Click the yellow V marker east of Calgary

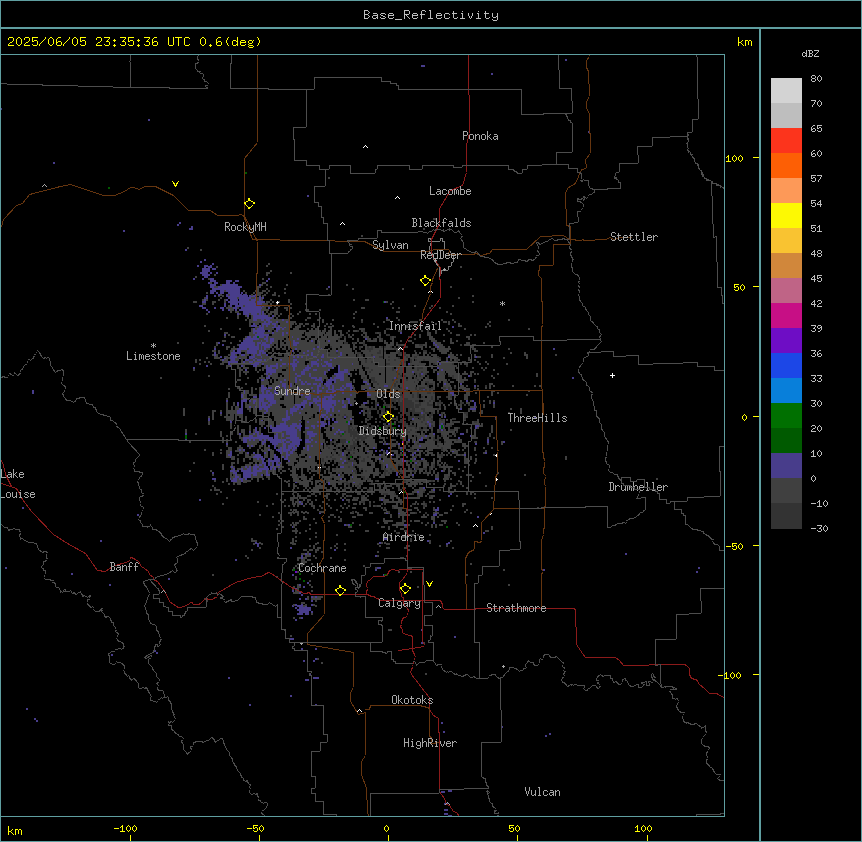coord(429,584)
